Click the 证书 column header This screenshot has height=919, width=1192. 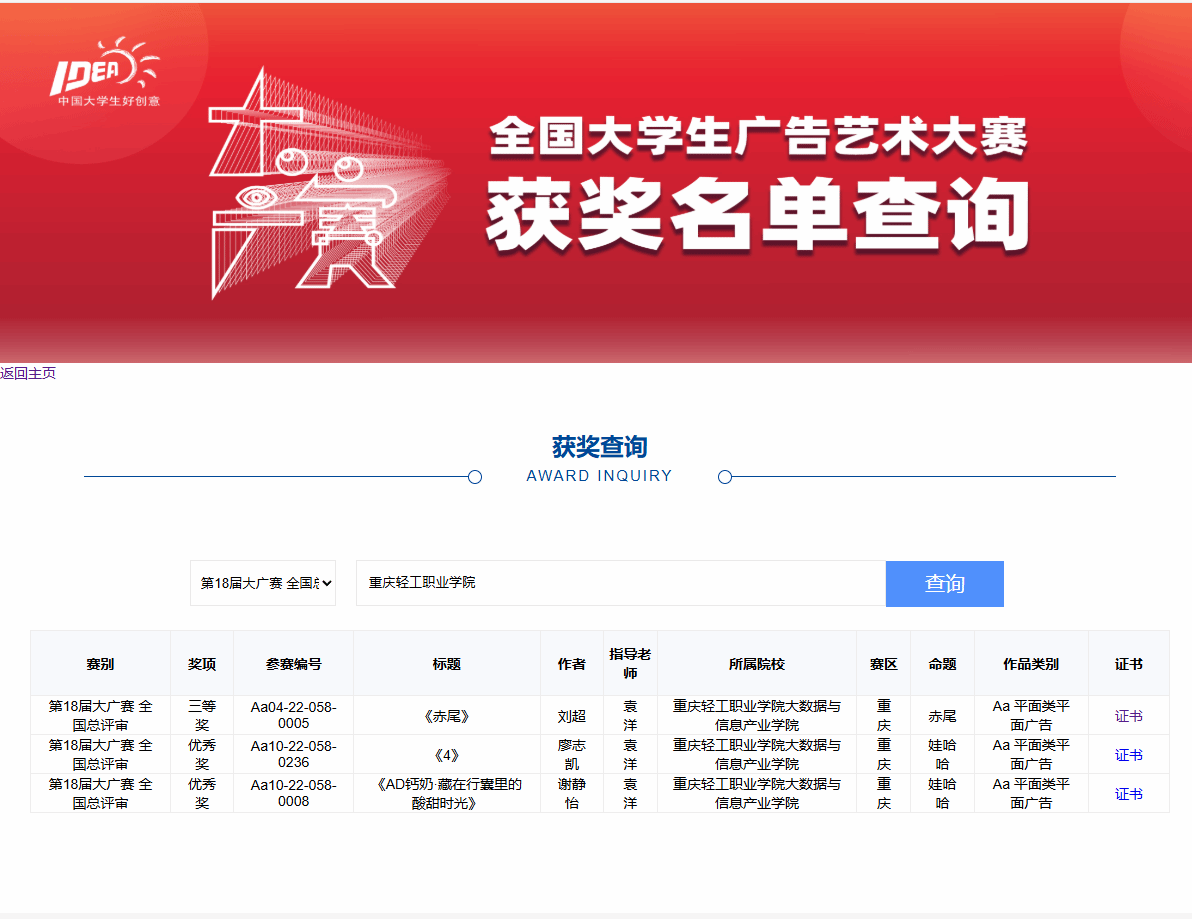[1128, 664]
